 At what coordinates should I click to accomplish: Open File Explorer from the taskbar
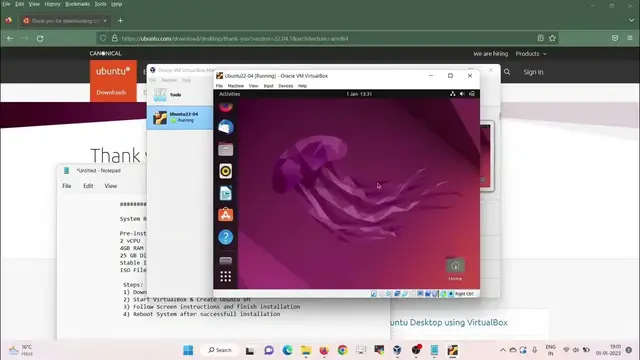coord(306,350)
